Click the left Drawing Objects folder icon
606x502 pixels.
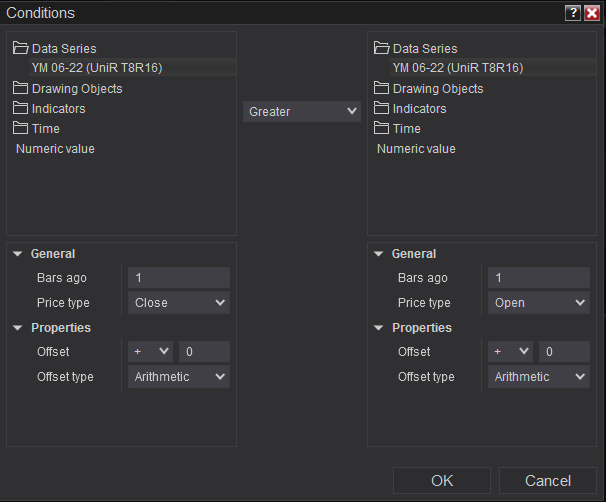[x=21, y=88]
